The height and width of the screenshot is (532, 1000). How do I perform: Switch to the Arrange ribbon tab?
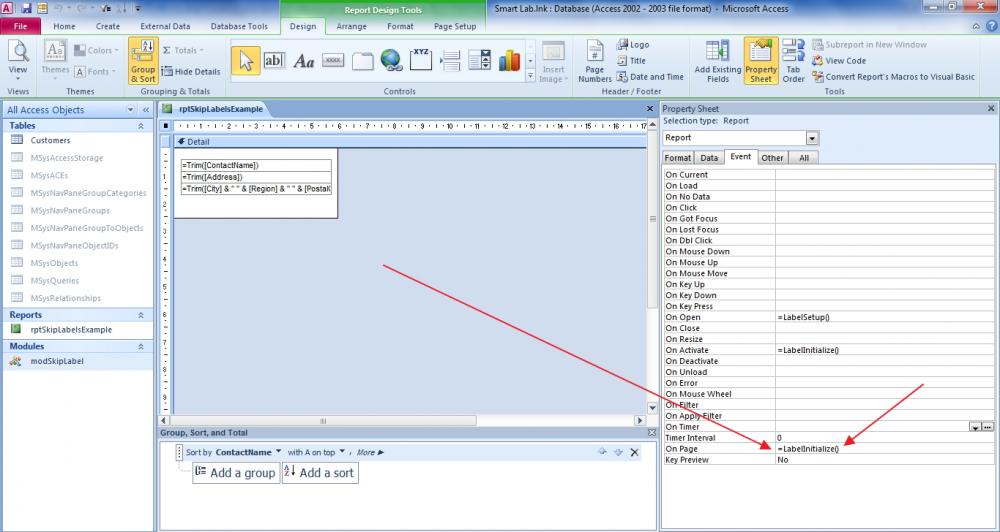coord(351,26)
